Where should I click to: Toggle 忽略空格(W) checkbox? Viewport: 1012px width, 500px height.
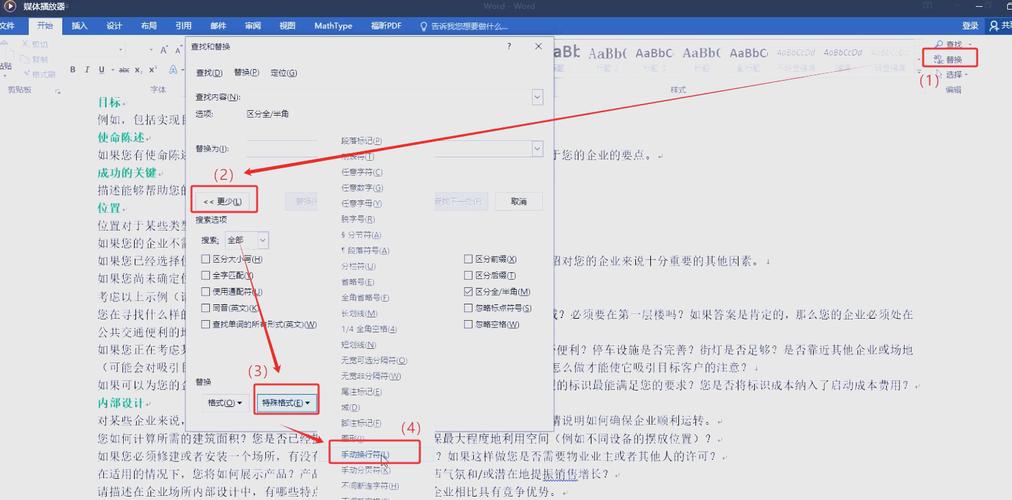[x=469, y=325]
